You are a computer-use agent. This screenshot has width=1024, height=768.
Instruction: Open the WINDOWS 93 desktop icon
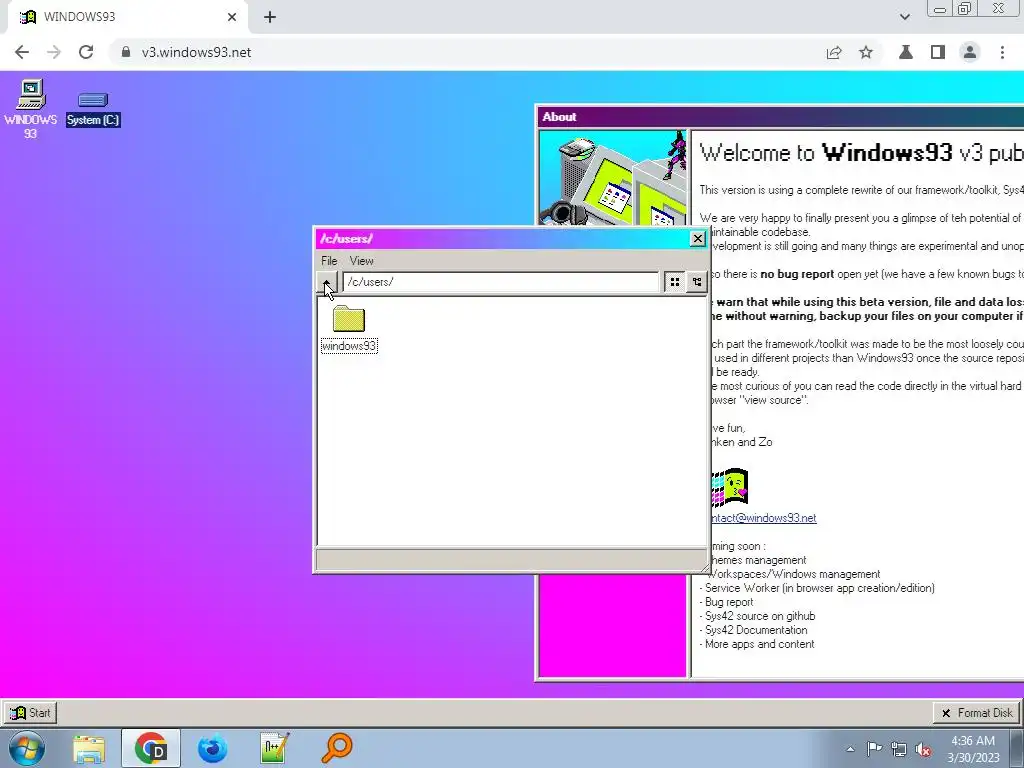tap(30, 109)
